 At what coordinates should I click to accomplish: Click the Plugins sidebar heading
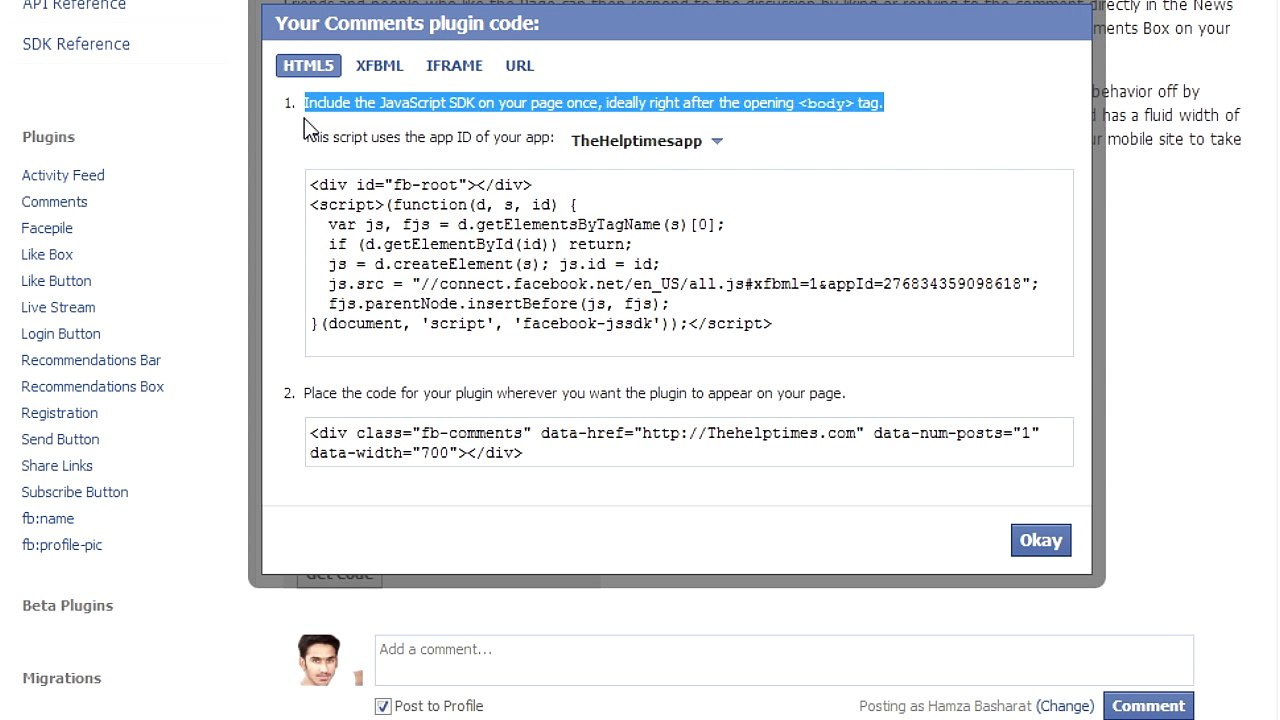pyautogui.click(x=48, y=137)
